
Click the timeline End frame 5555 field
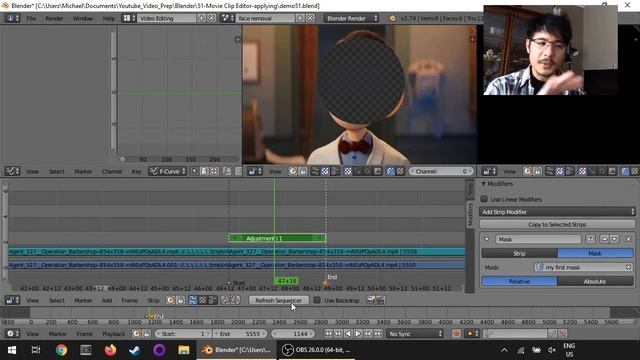tap(240, 334)
